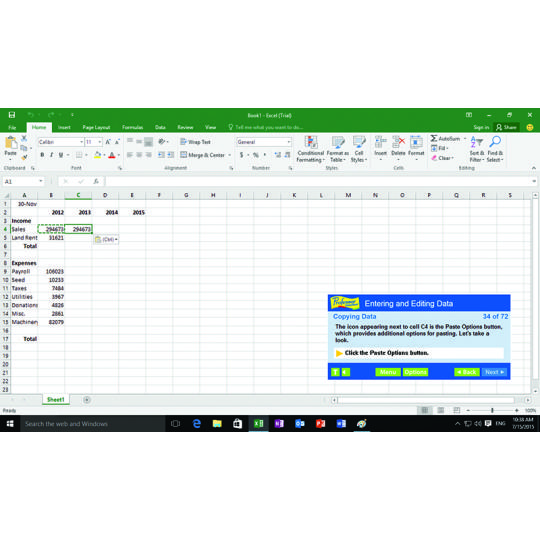Viewport: 540px width, 540px height.
Task: Switch to the Data tab
Action: (160, 127)
